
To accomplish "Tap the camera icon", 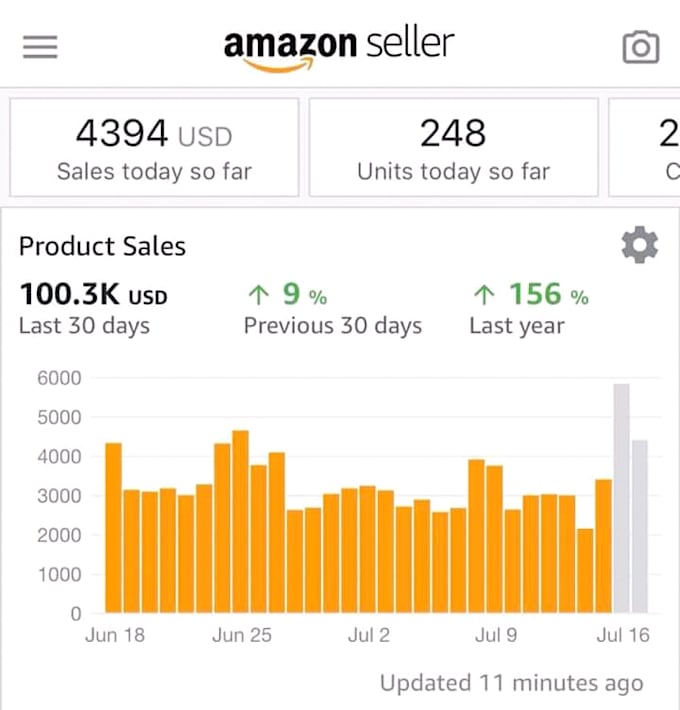I will [x=641, y=47].
